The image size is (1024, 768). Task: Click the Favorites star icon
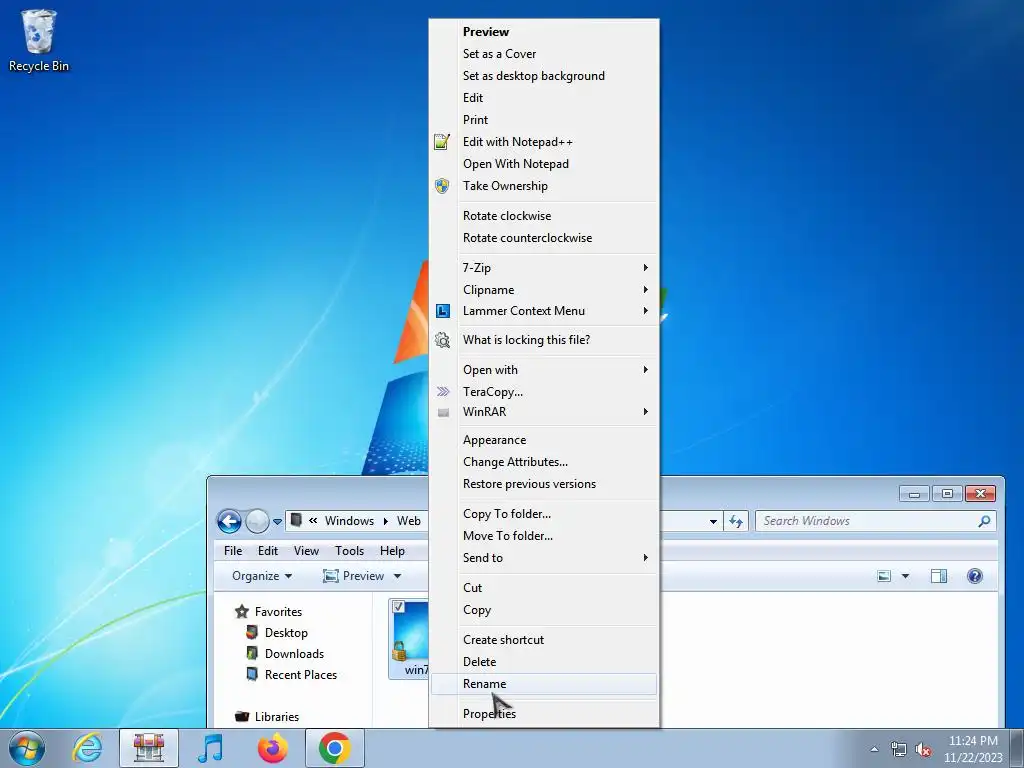pyautogui.click(x=242, y=612)
